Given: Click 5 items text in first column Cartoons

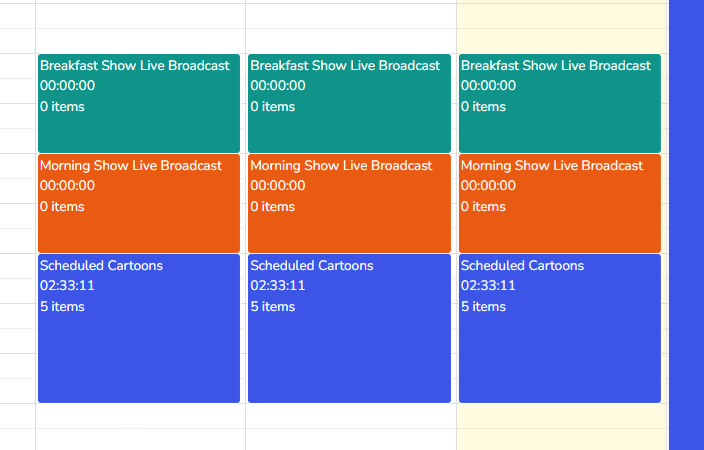Looking at the screenshot, I should (62, 306).
